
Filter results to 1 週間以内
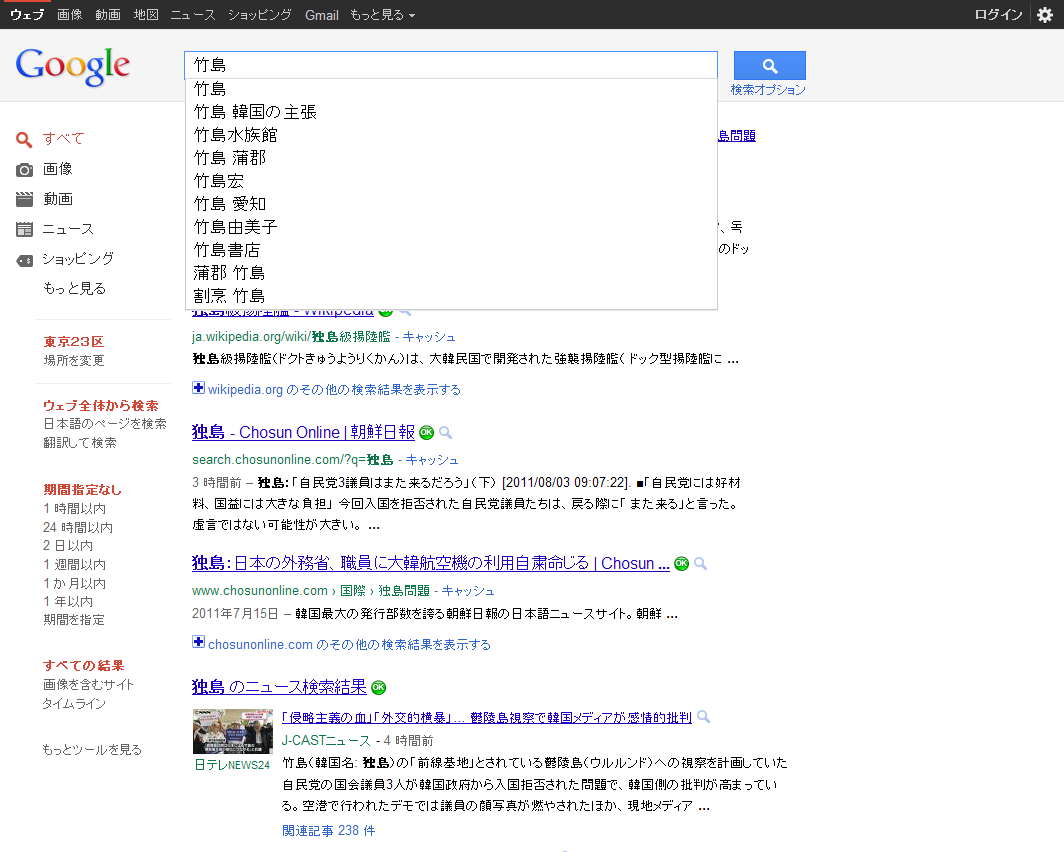75,564
